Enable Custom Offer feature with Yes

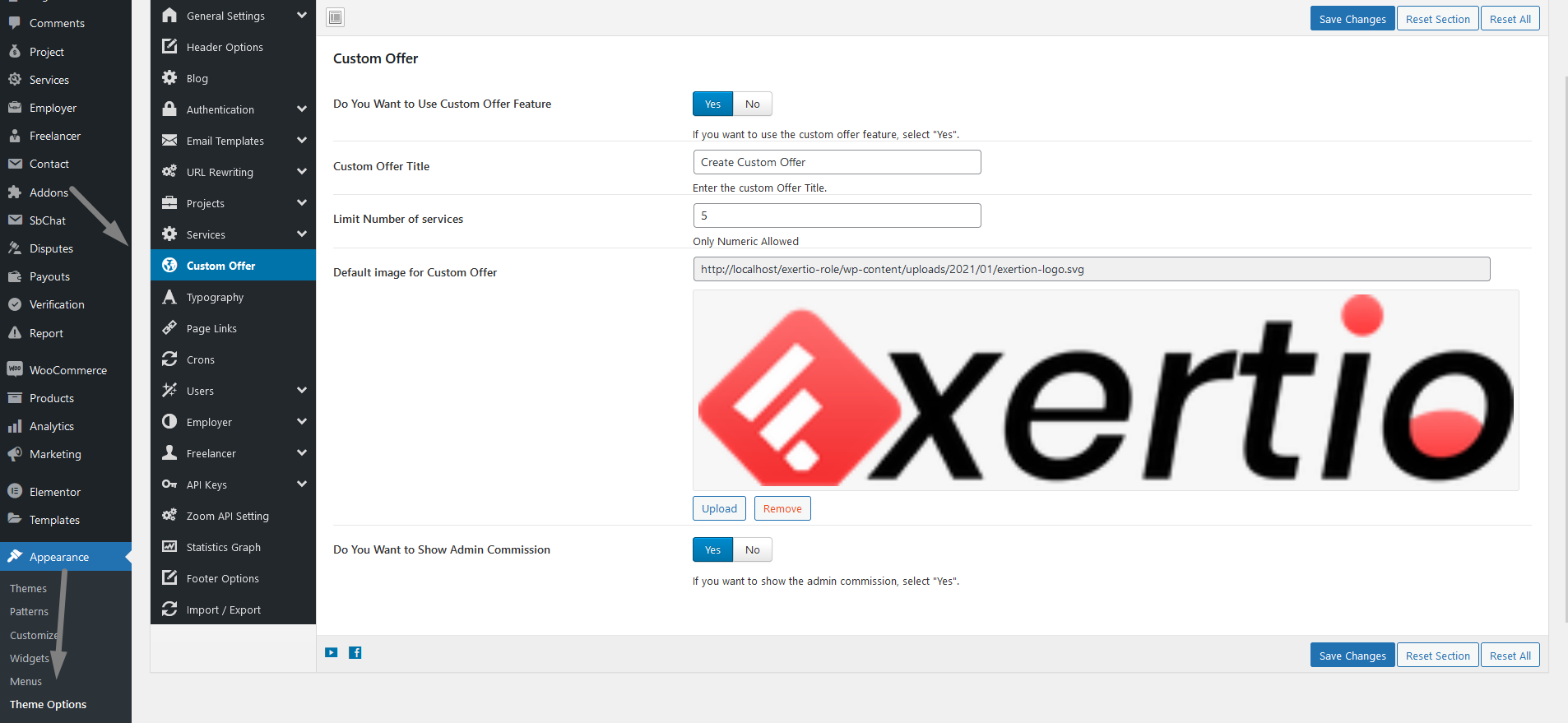tap(712, 104)
